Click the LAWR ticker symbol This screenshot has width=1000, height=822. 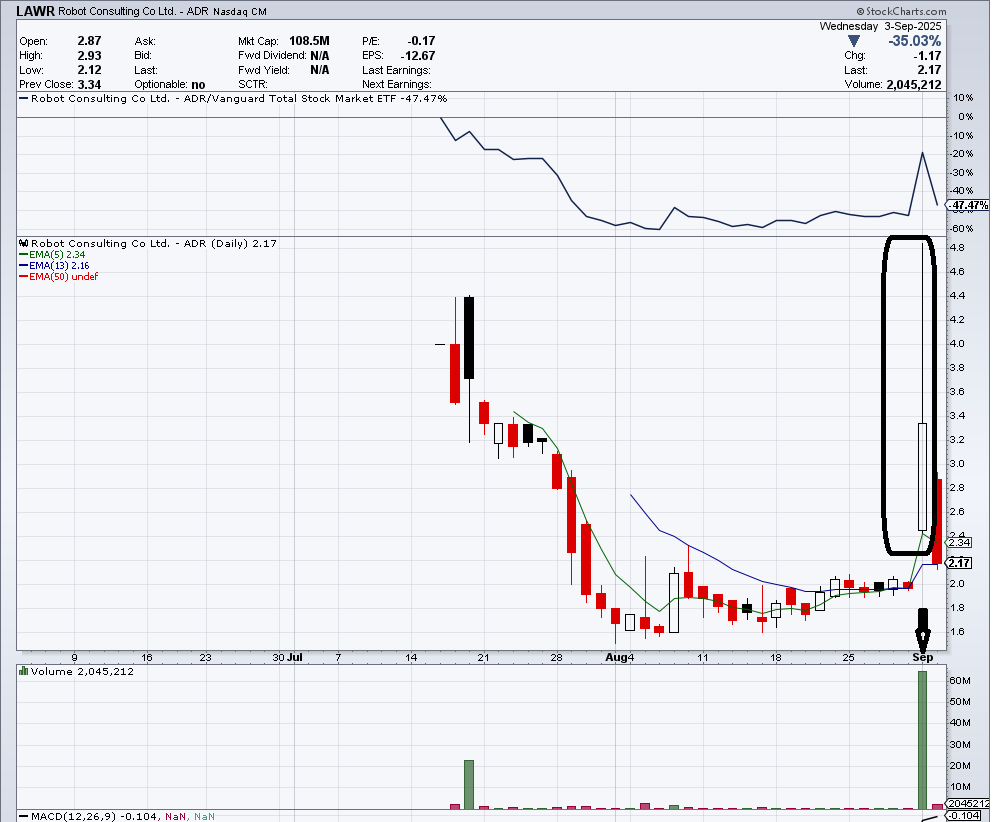36,11
